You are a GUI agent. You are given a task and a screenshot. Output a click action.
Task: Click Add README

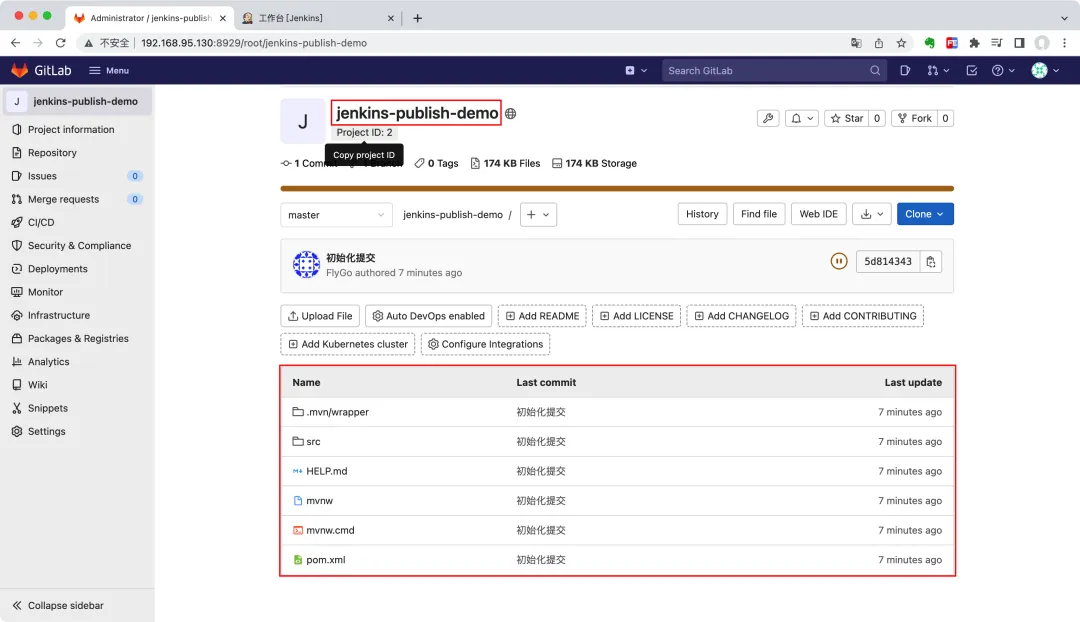point(542,316)
